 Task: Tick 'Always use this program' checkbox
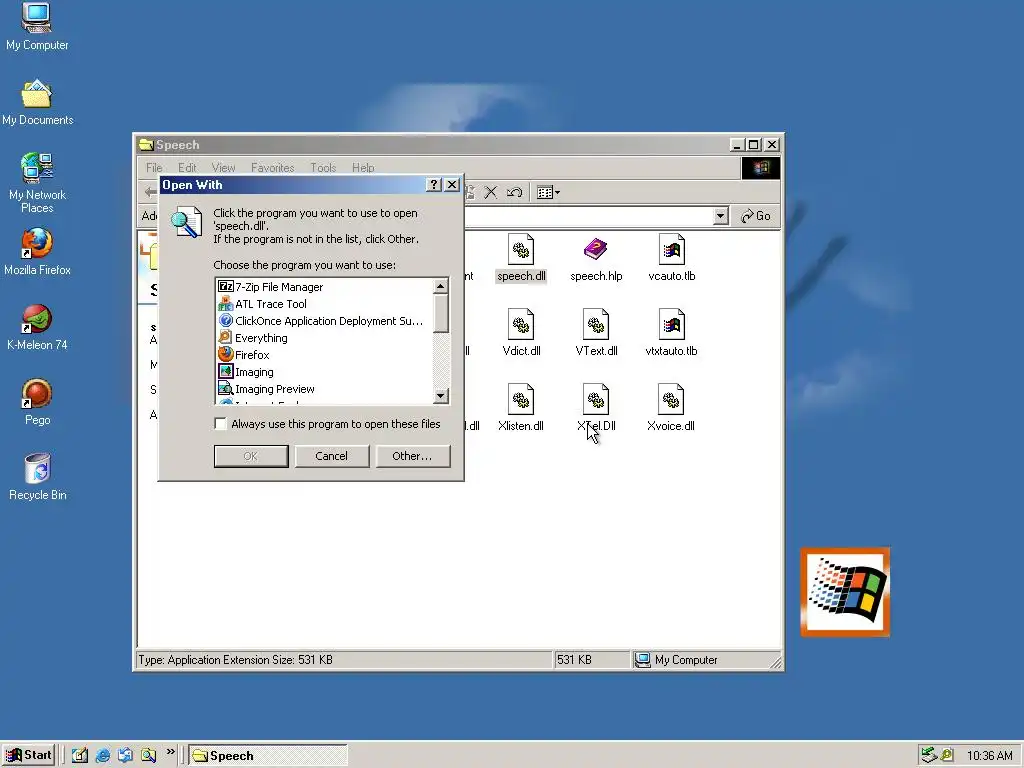(x=221, y=424)
